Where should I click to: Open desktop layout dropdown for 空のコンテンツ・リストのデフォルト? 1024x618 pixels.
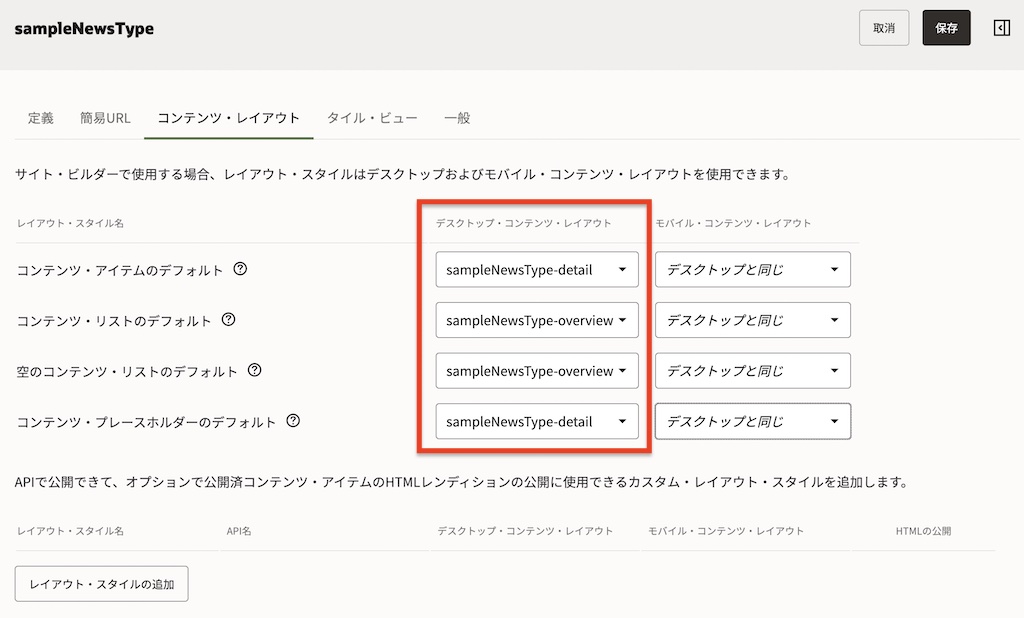(536, 371)
